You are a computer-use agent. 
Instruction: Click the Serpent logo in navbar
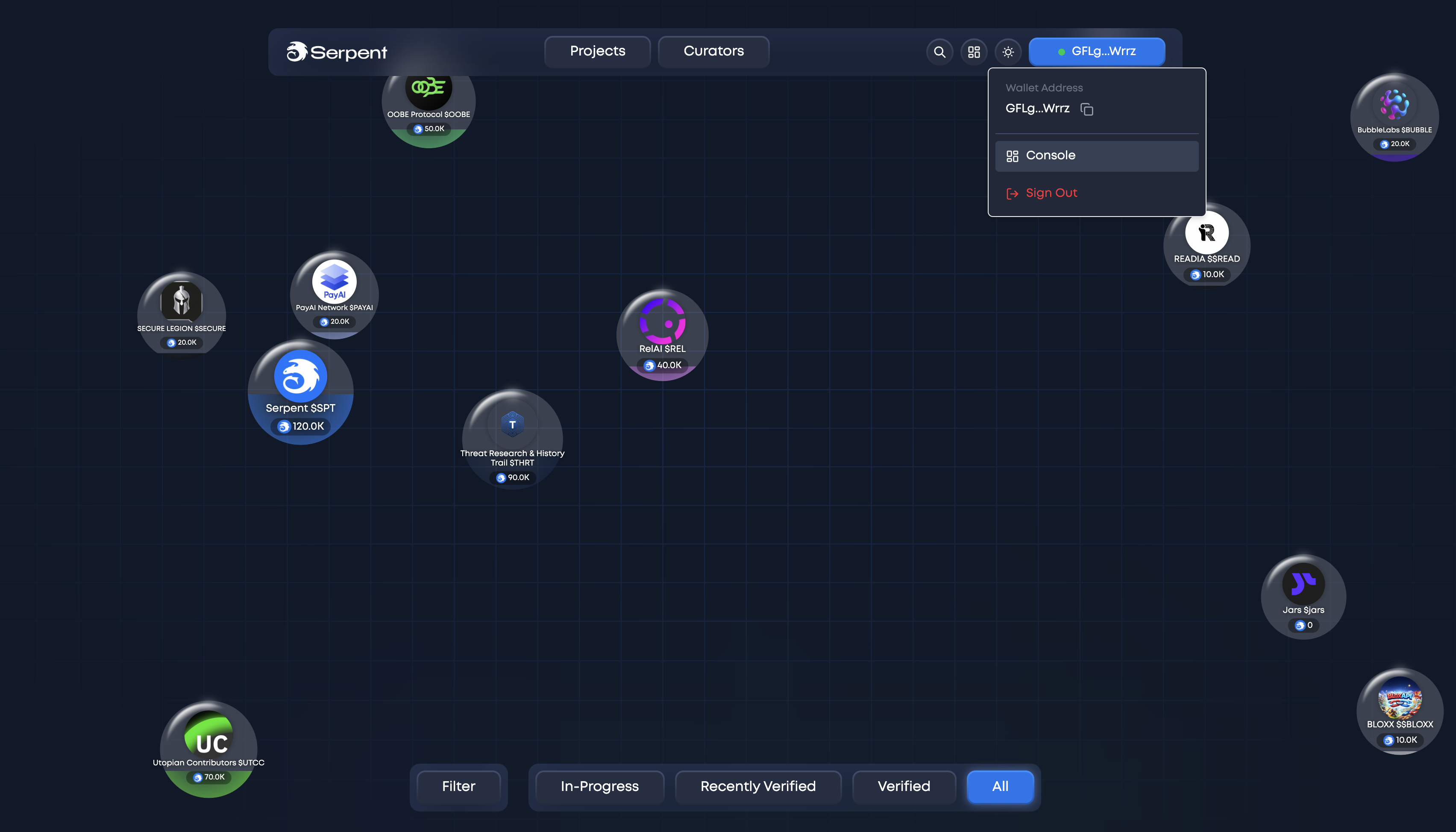[x=337, y=52]
